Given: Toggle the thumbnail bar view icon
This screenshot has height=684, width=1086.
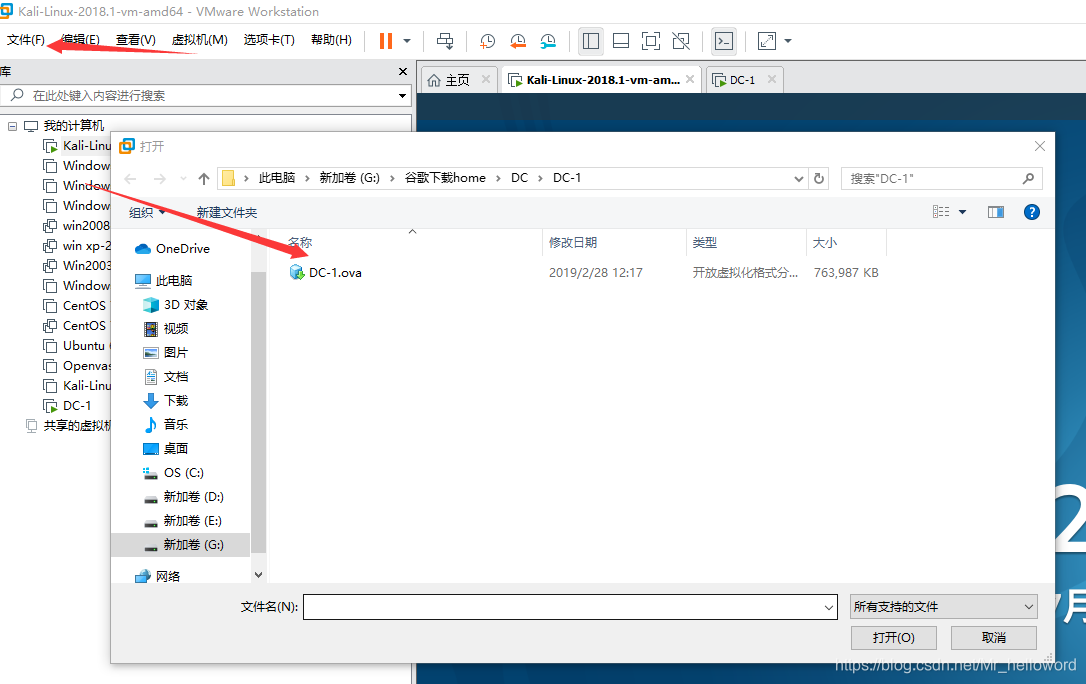Looking at the screenshot, I should [621, 41].
